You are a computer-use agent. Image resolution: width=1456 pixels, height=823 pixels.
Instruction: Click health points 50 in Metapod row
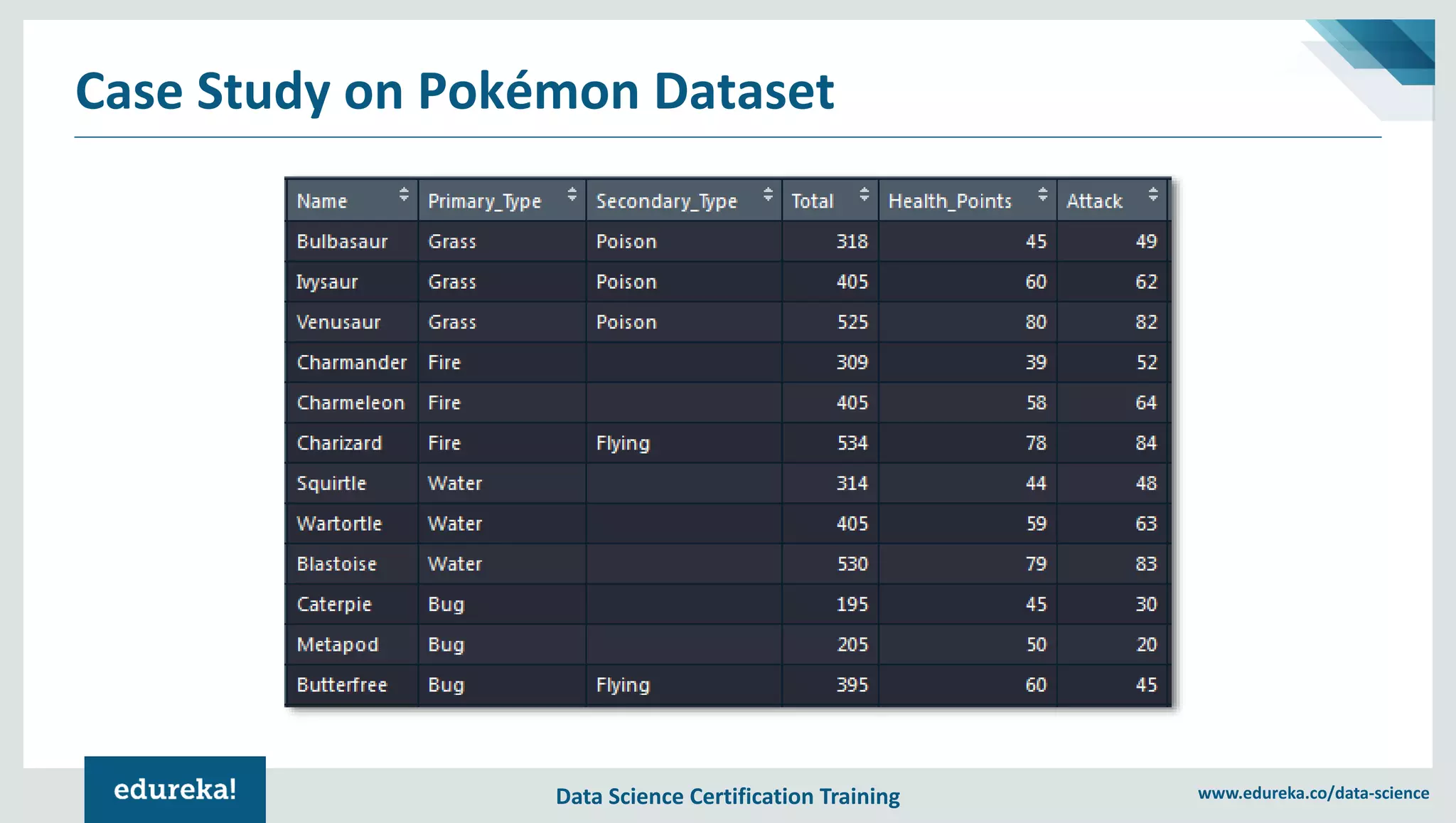1036,645
